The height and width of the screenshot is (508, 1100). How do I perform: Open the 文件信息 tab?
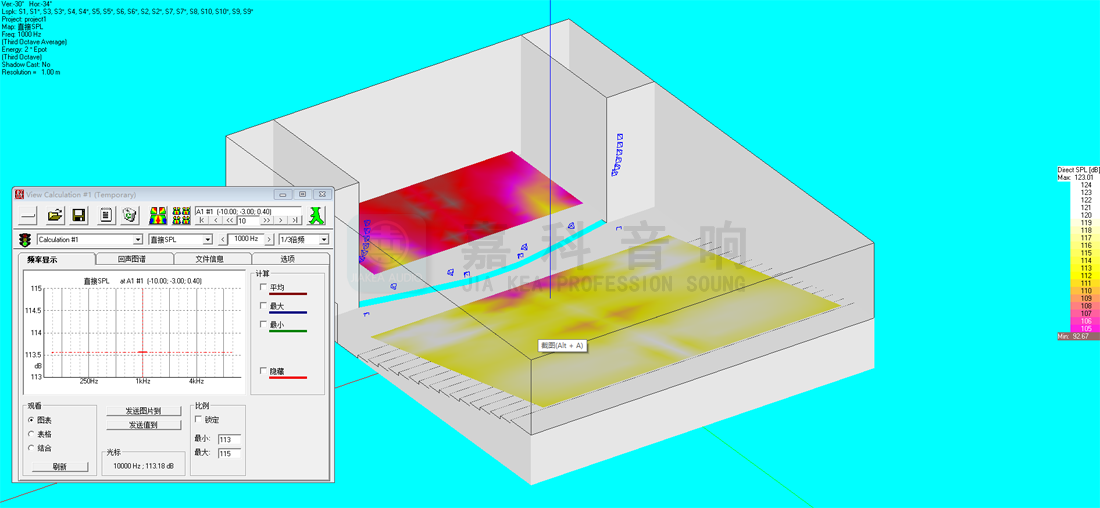click(x=209, y=259)
